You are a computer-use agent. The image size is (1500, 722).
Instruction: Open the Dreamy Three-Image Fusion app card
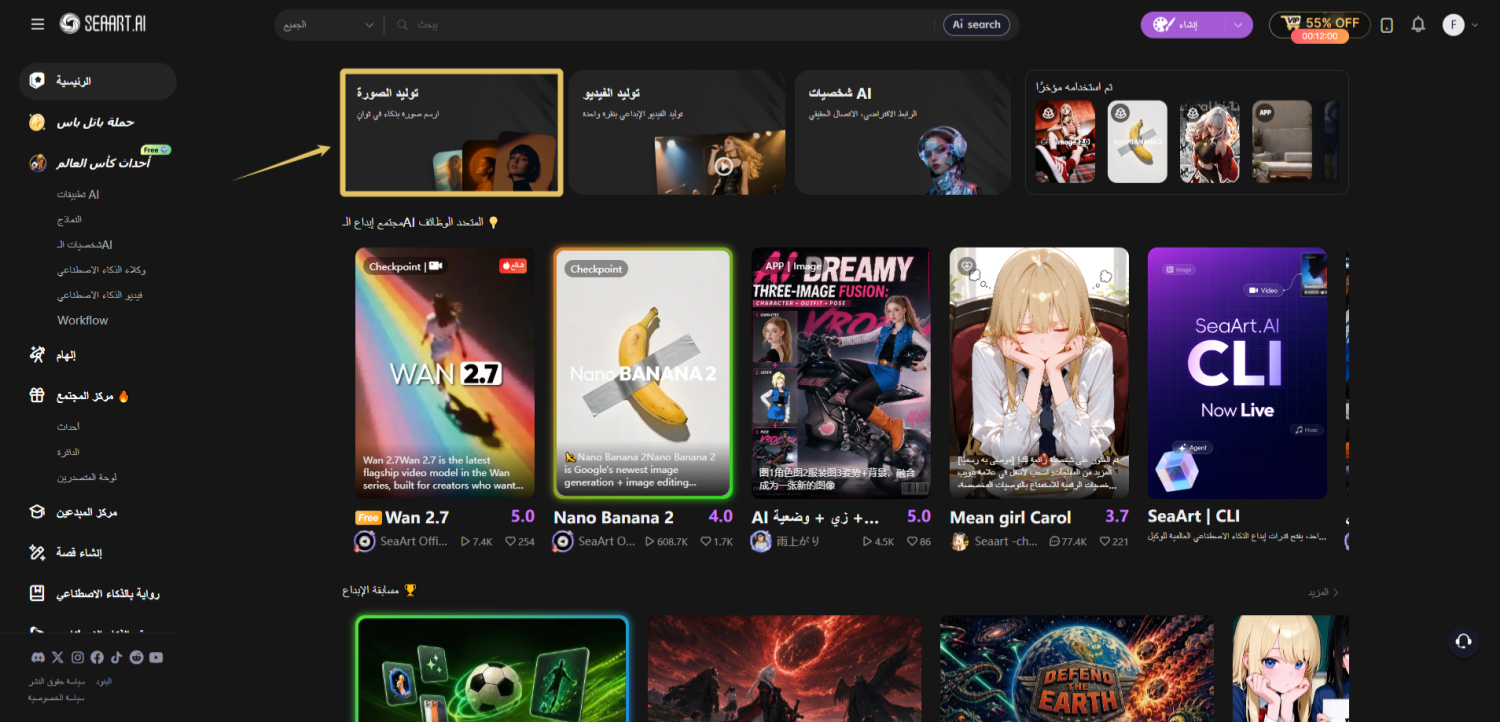(841, 373)
